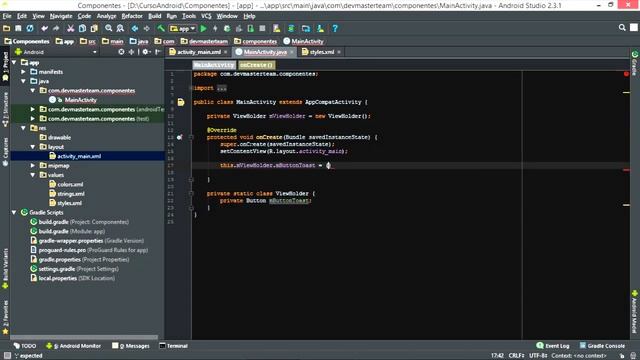The height and width of the screenshot is (360, 640).
Task: Select activity_main.xml in project tree
Action: tap(79, 156)
